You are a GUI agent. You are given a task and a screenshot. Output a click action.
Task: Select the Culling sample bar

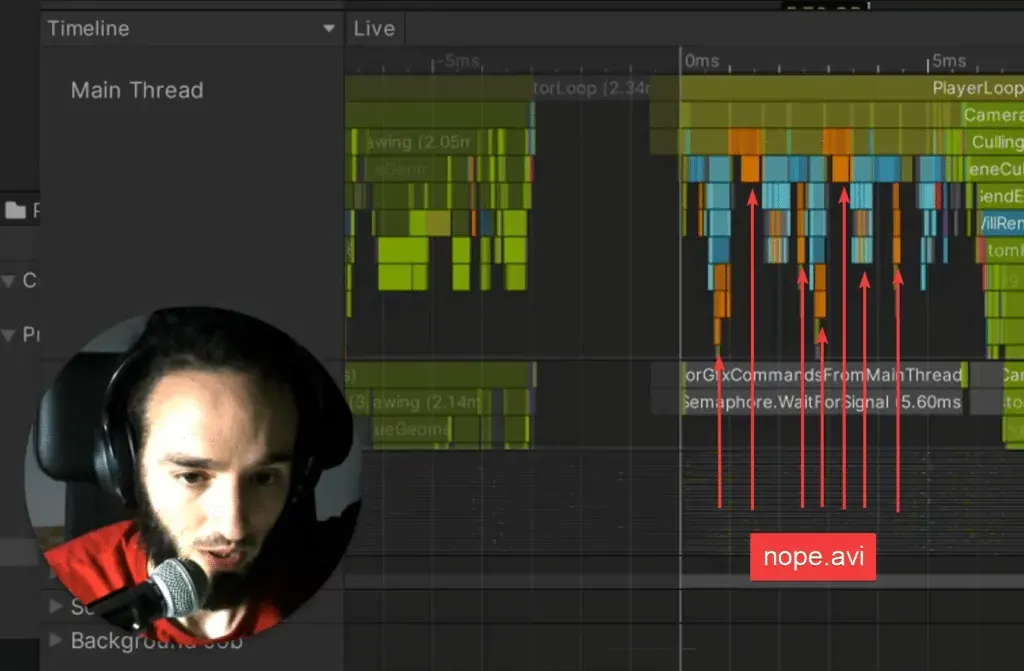point(996,142)
